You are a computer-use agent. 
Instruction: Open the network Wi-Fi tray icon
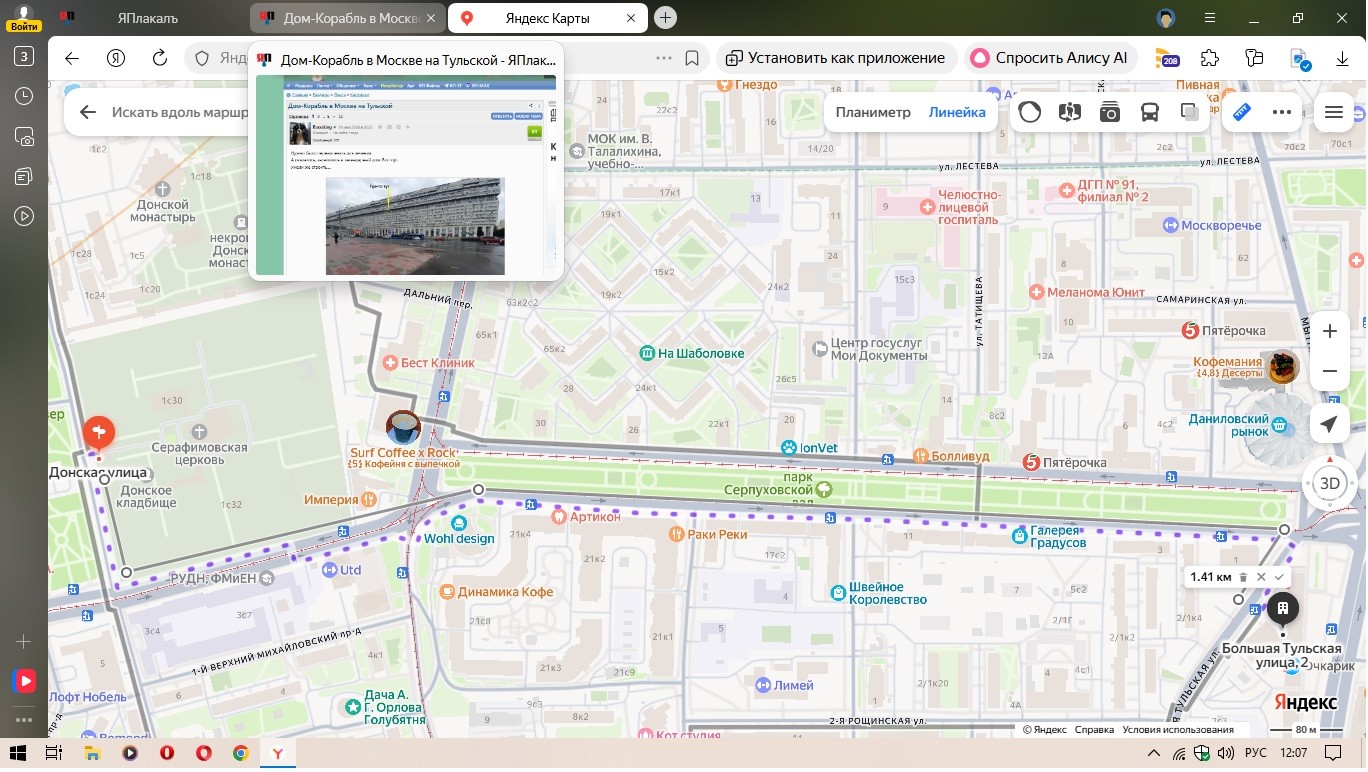pos(1179,752)
